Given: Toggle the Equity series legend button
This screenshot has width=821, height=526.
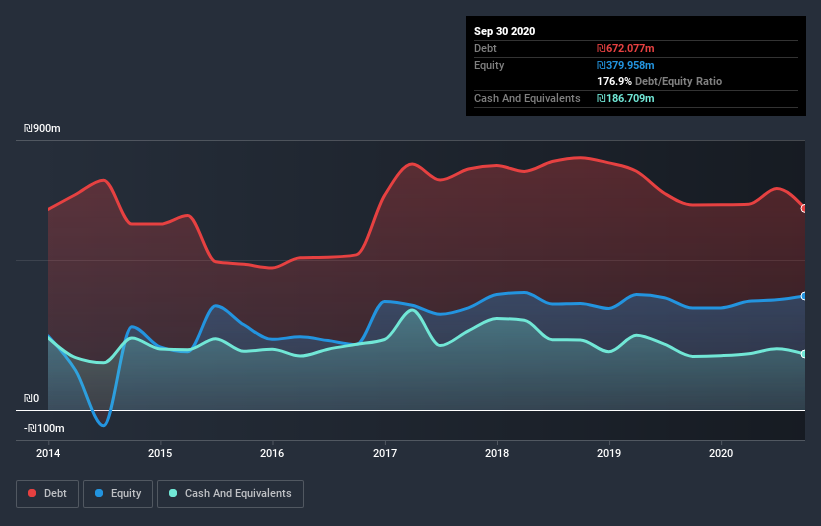Looking at the screenshot, I should [118, 494].
